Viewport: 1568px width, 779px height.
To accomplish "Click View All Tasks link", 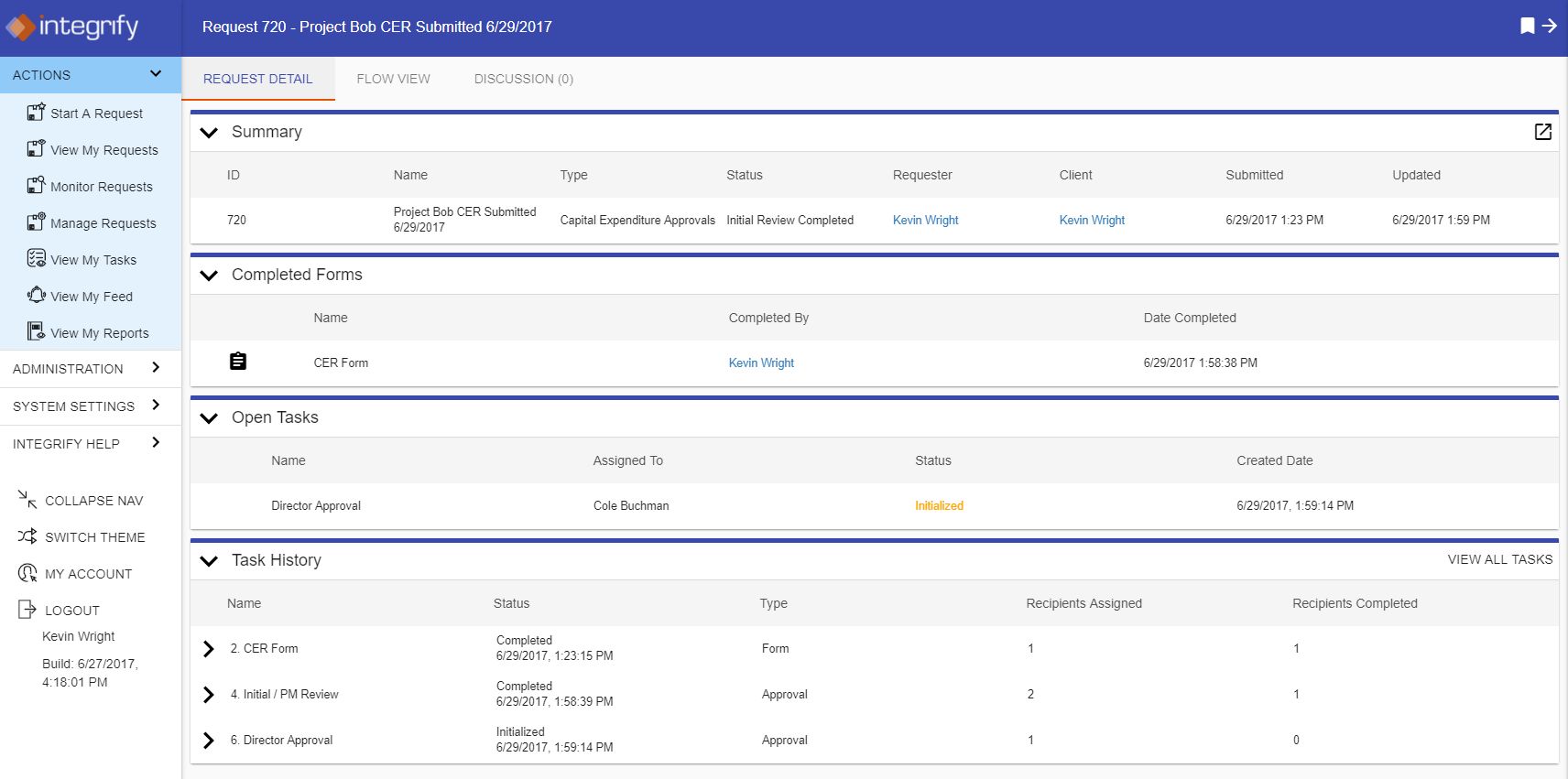I will tap(1499, 559).
